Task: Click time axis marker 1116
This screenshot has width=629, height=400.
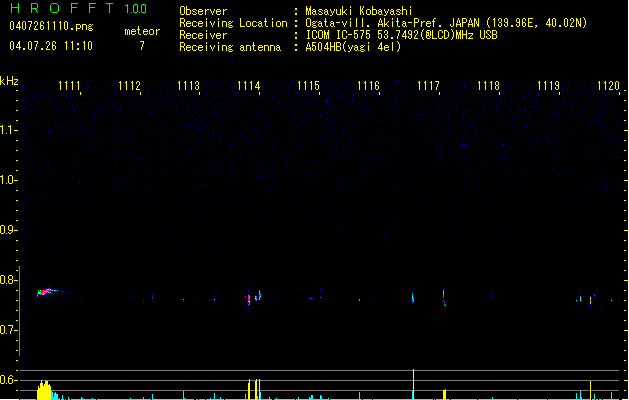Action: (368, 85)
